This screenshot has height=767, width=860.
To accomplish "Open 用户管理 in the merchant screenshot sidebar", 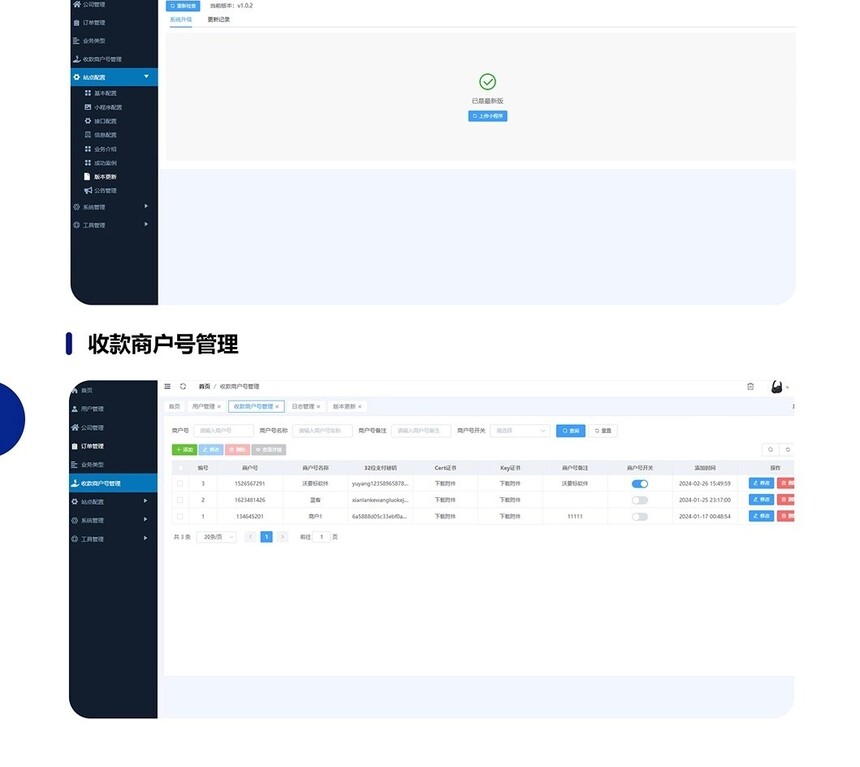I will (87, 409).
